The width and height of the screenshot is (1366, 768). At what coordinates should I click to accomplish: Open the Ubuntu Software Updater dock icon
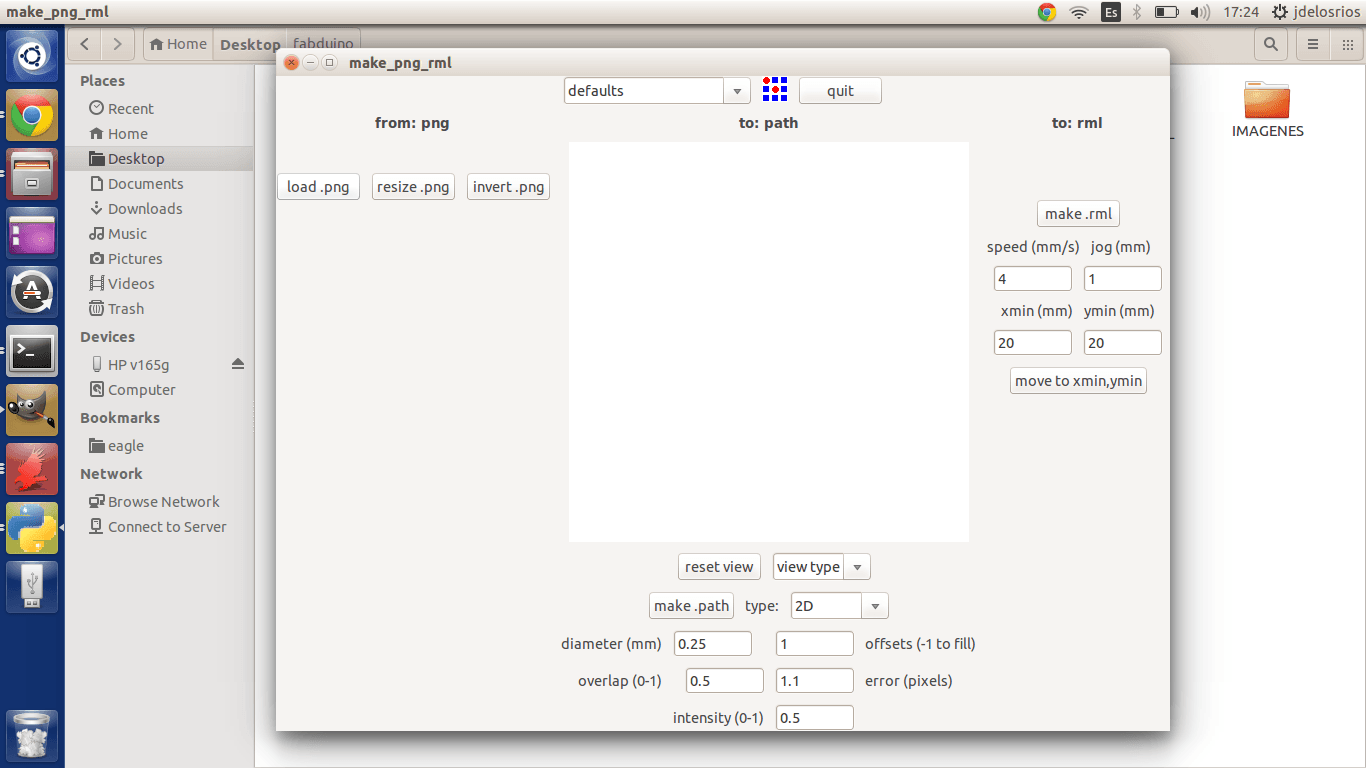pyautogui.click(x=32, y=292)
